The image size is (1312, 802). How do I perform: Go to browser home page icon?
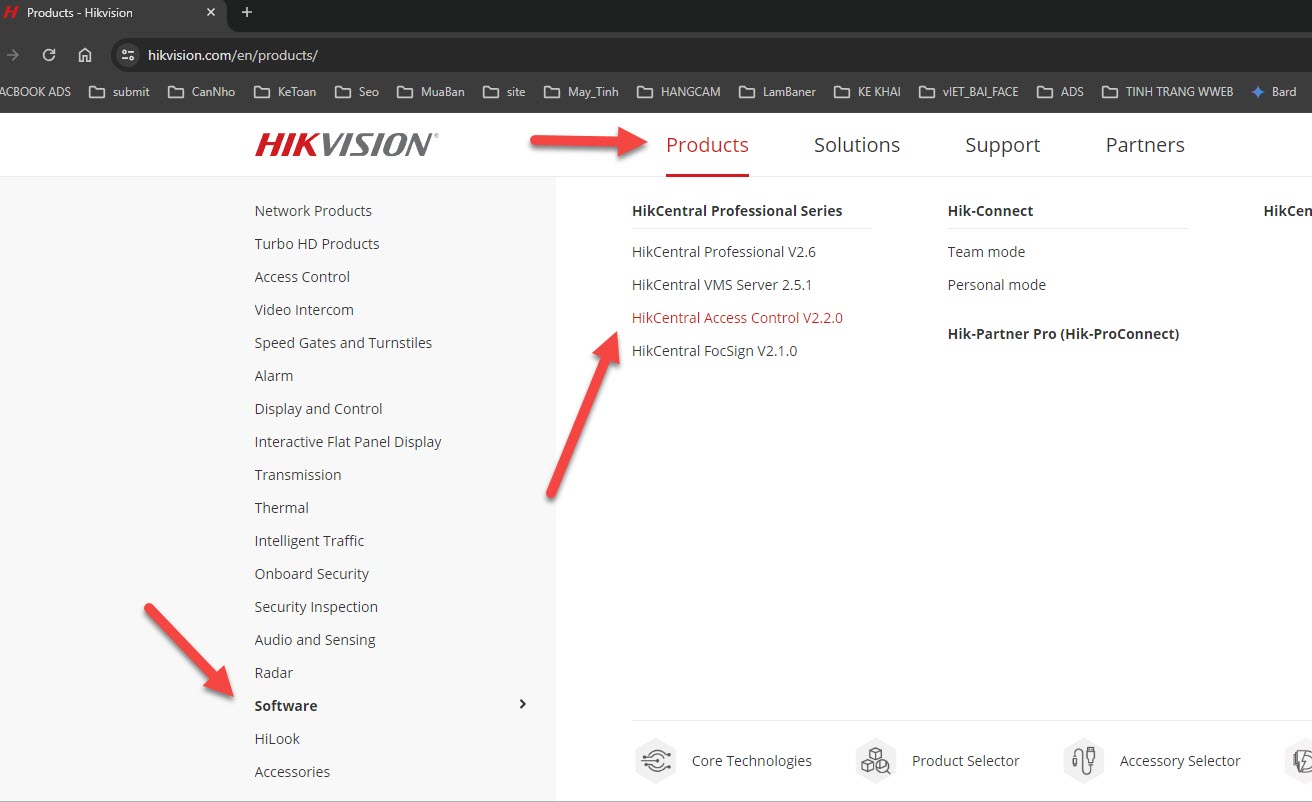(85, 55)
